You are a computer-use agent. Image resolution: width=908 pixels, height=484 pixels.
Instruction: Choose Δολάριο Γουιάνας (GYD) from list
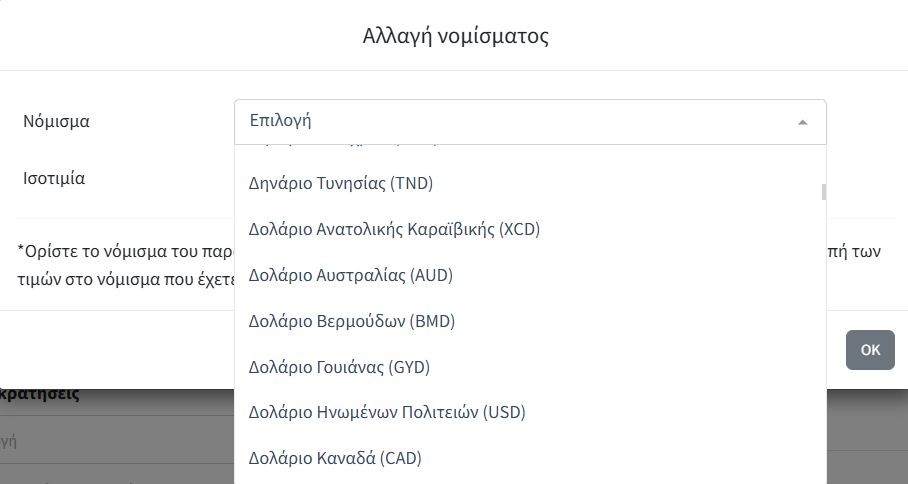pos(339,367)
